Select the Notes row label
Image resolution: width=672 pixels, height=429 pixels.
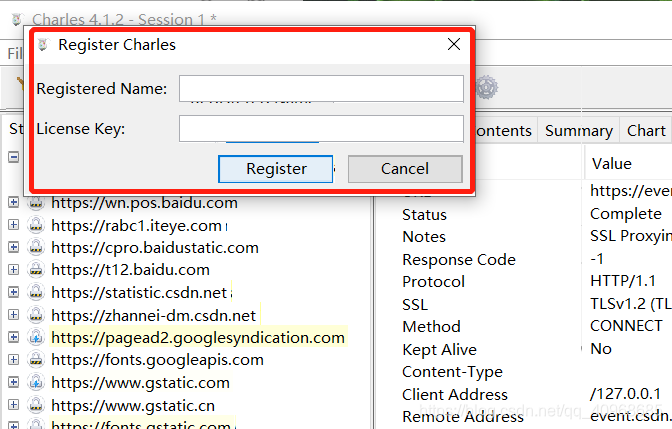424,237
